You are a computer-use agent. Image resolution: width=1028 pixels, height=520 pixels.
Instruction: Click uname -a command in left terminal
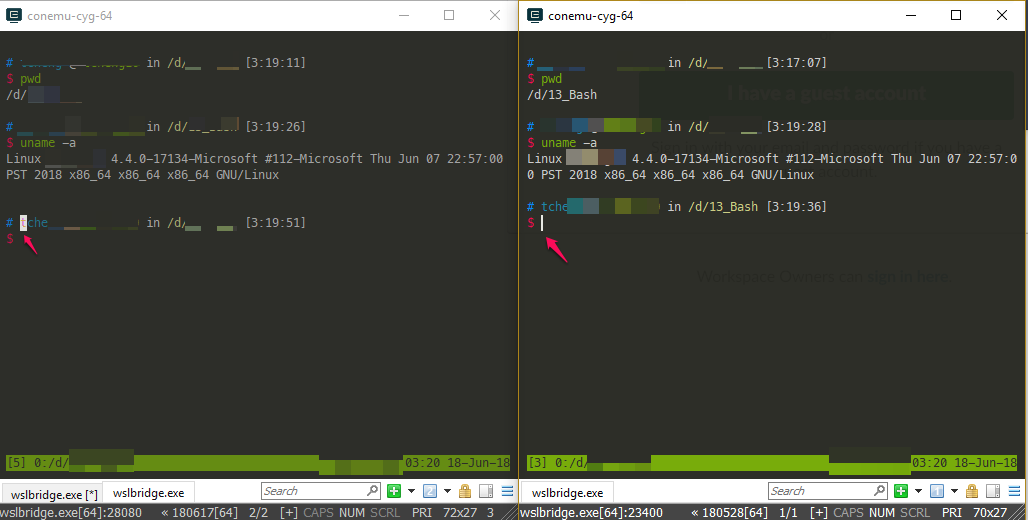(48, 143)
